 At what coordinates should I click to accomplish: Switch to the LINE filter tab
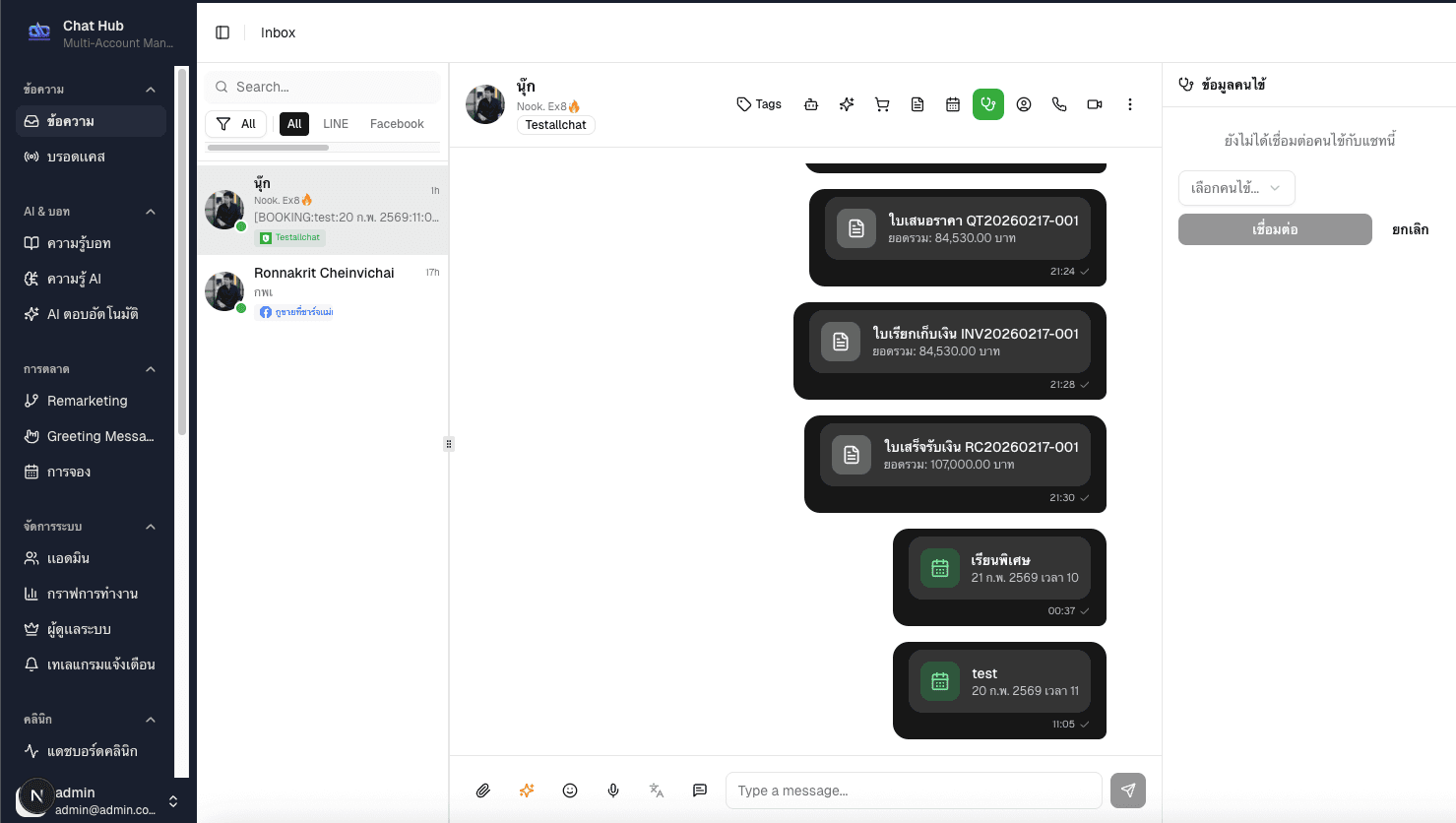335,123
